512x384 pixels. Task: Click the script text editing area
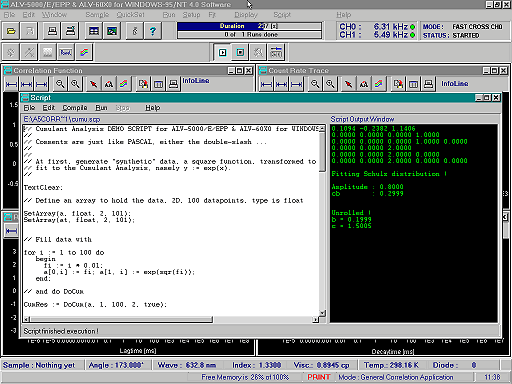coord(171,220)
